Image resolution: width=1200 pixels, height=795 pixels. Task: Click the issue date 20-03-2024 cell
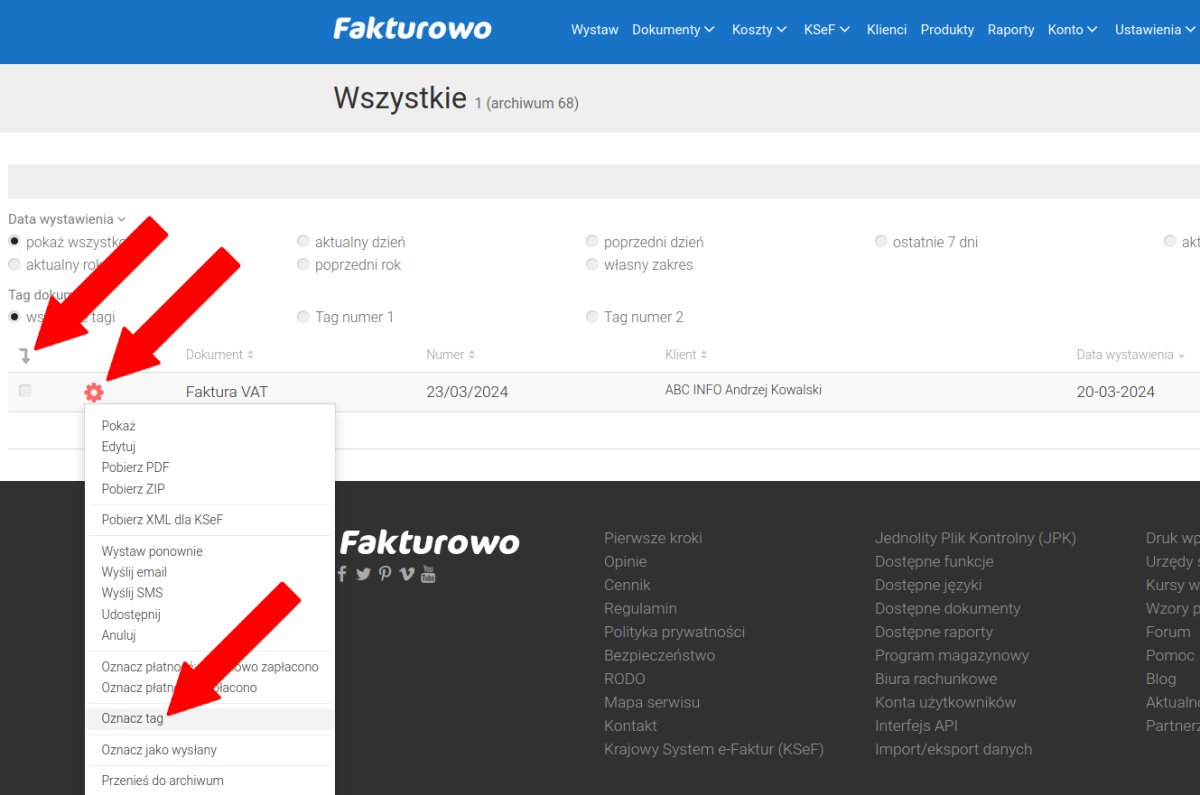click(1116, 392)
